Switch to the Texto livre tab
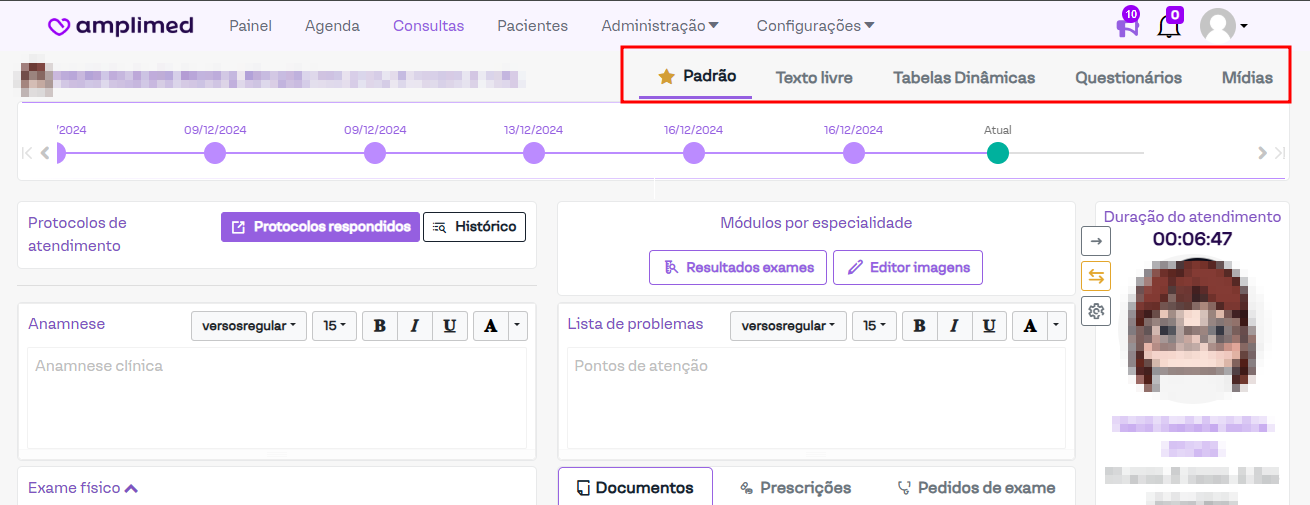This screenshot has width=1310, height=505. (x=814, y=77)
